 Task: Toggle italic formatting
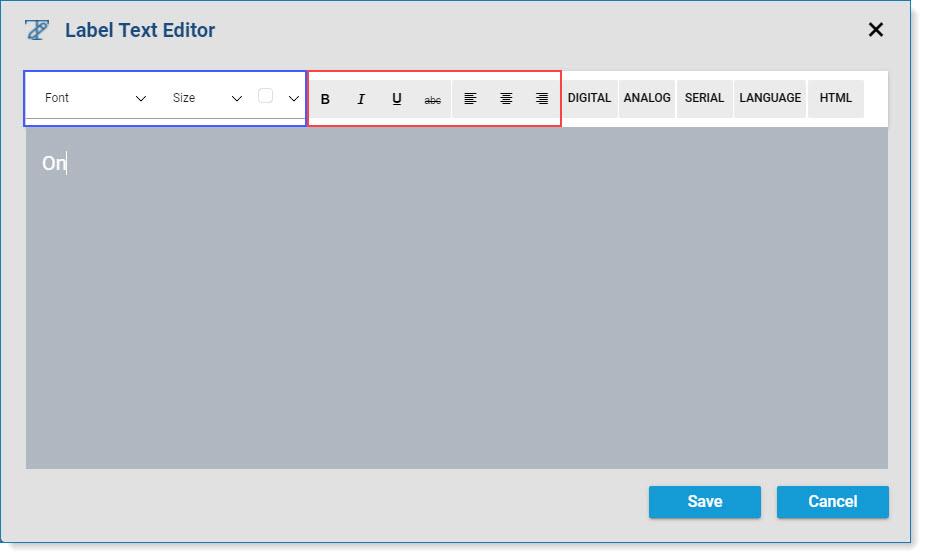pyautogui.click(x=361, y=99)
